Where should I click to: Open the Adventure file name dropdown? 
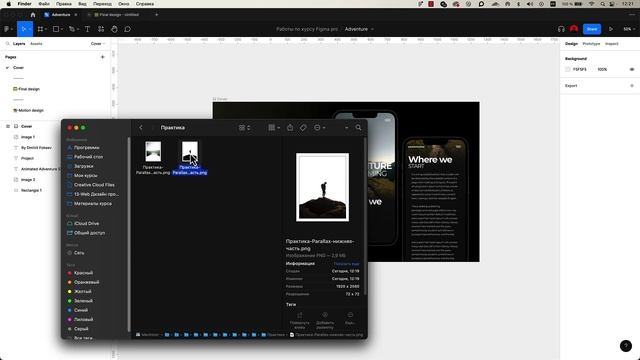pos(372,29)
